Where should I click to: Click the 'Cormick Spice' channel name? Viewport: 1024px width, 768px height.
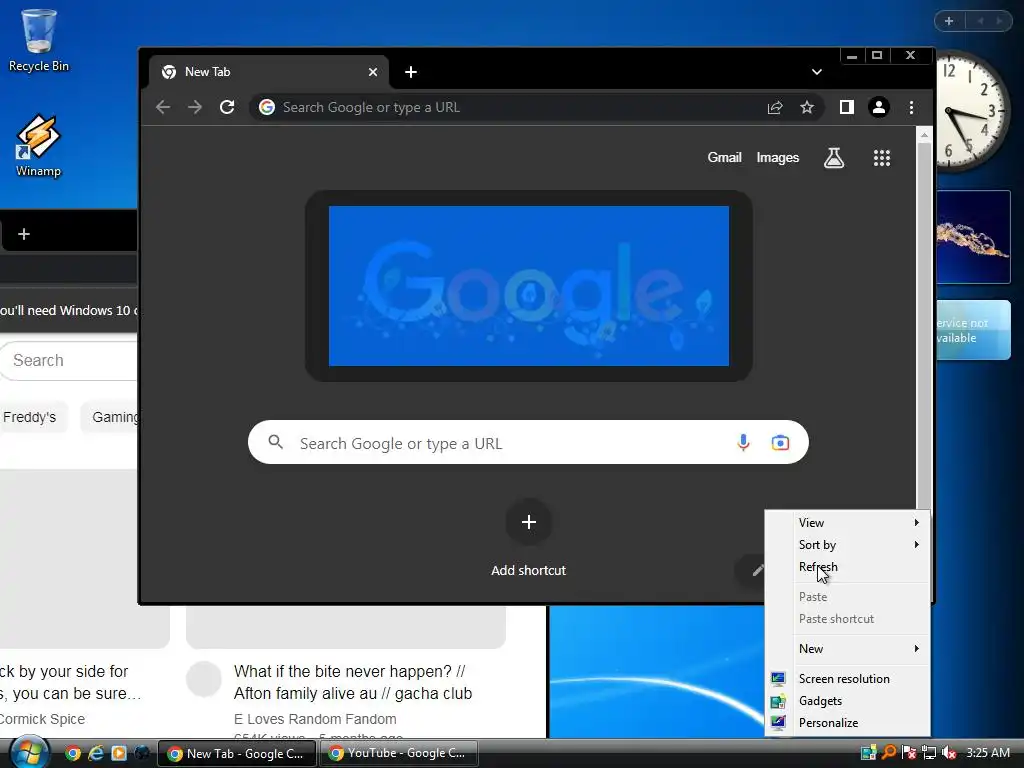pyautogui.click(x=43, y=719)
